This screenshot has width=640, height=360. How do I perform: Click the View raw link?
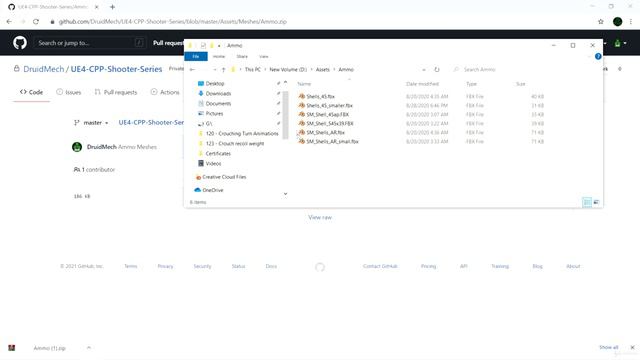coord(320,217)
